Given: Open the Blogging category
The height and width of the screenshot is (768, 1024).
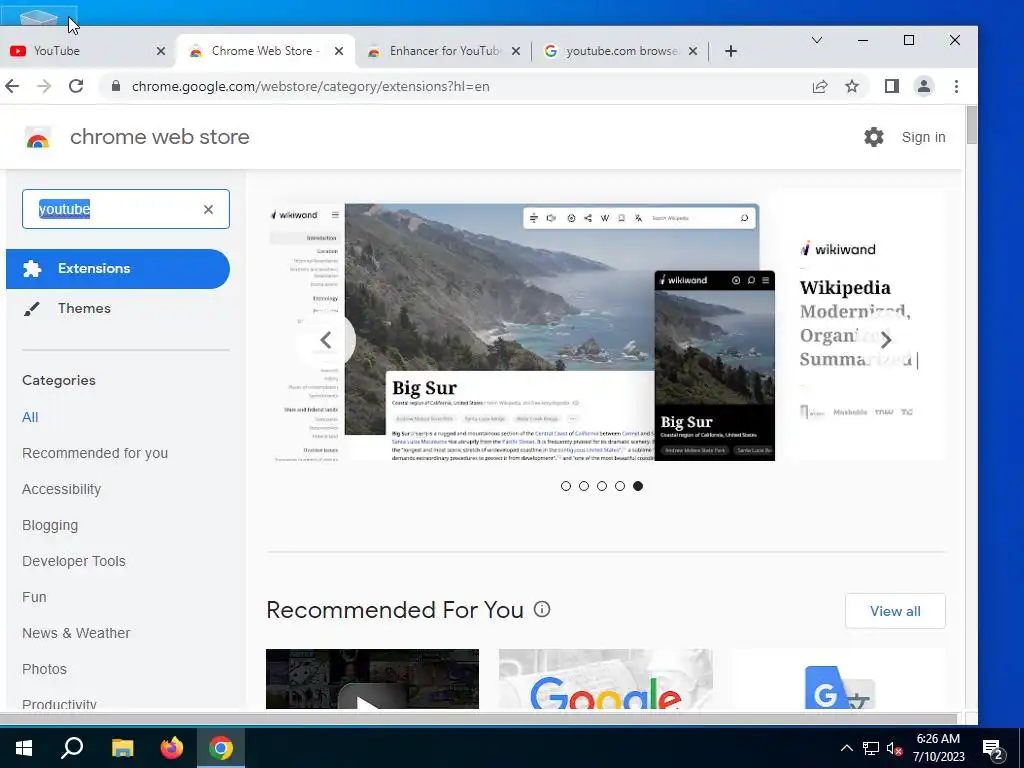Looking at the screenshot, I should (x=50, y=525).
